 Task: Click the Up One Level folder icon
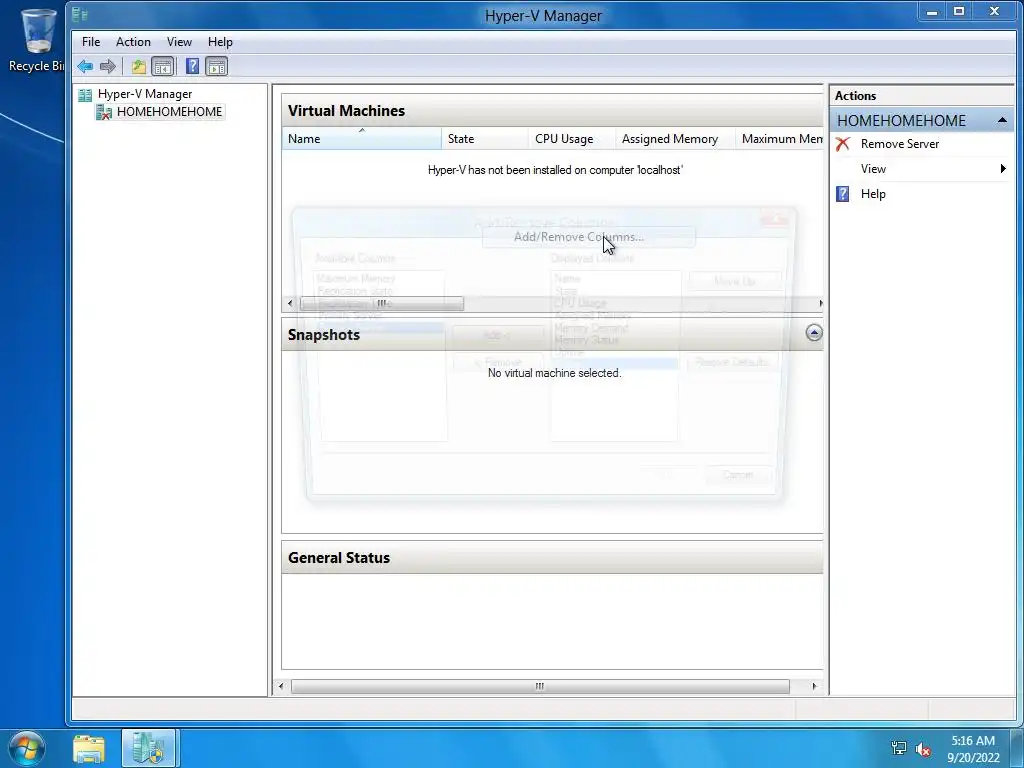click(138, 66)
